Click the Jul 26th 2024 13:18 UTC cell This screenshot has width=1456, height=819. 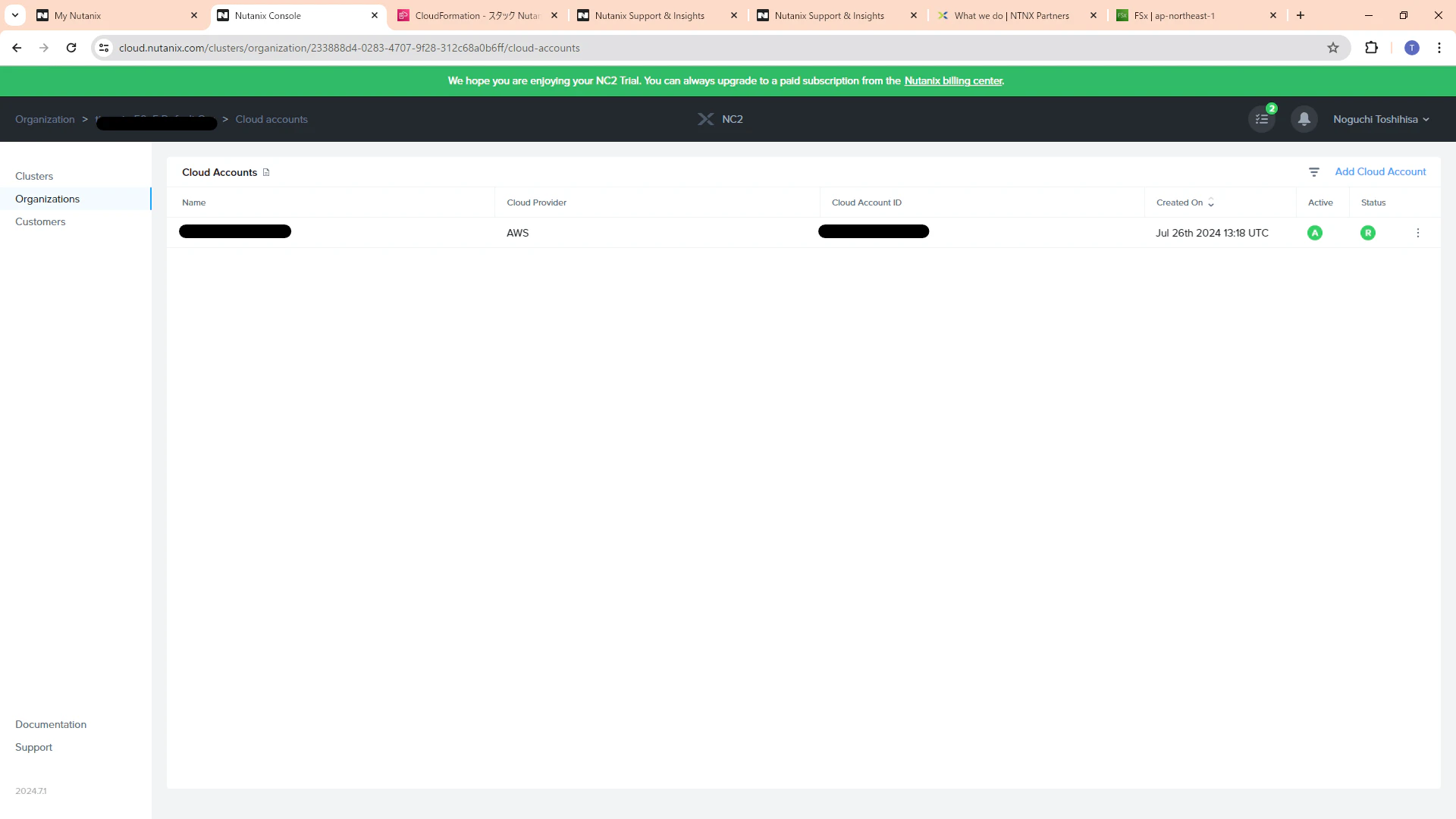click(x=1211, y=233)
